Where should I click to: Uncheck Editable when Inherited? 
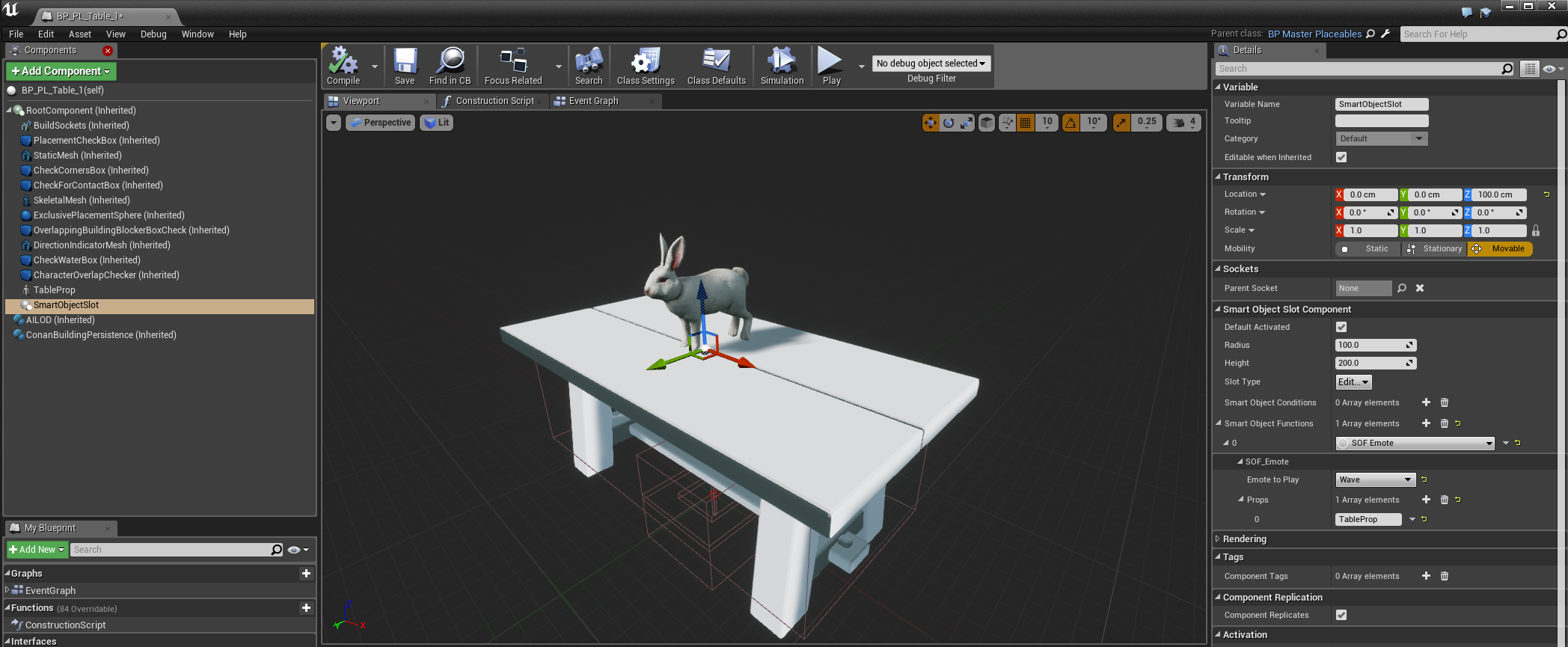[1341, 157]
